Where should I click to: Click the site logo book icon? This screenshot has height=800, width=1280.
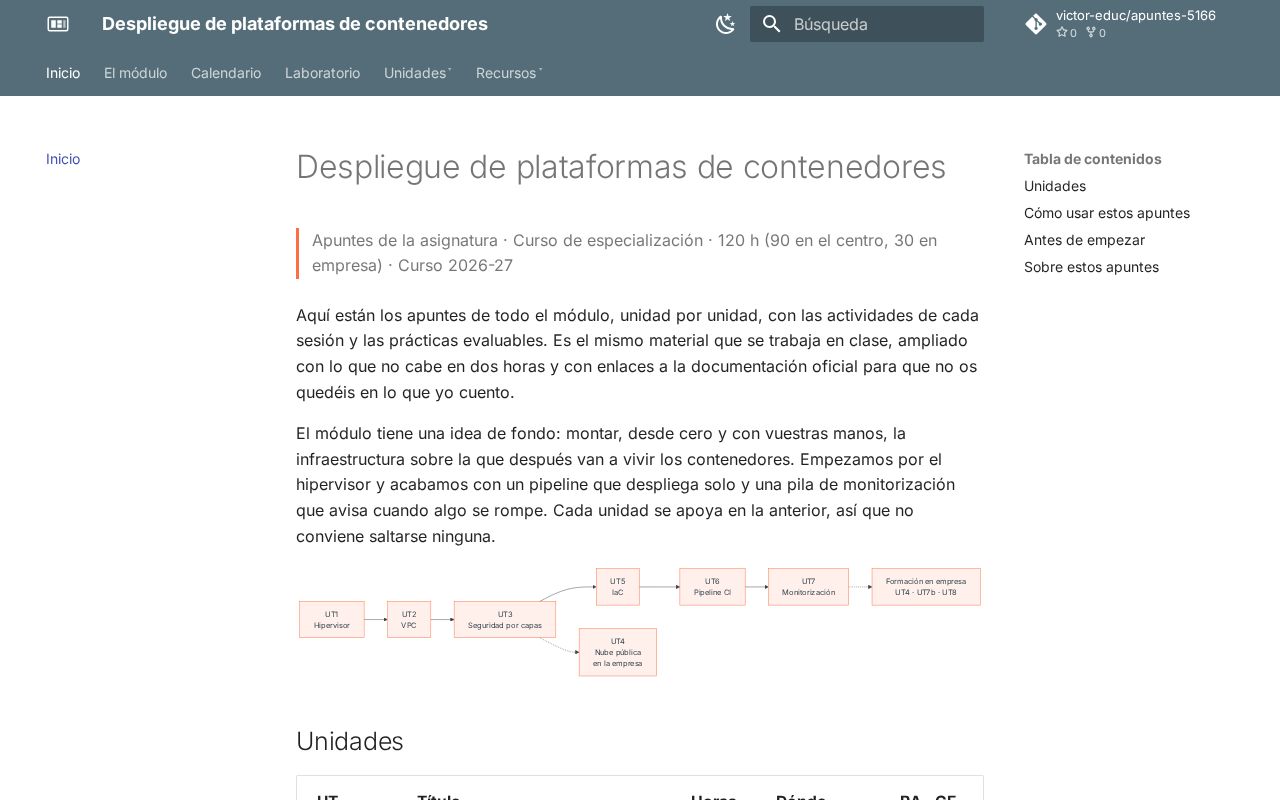(x=58, y=24)
